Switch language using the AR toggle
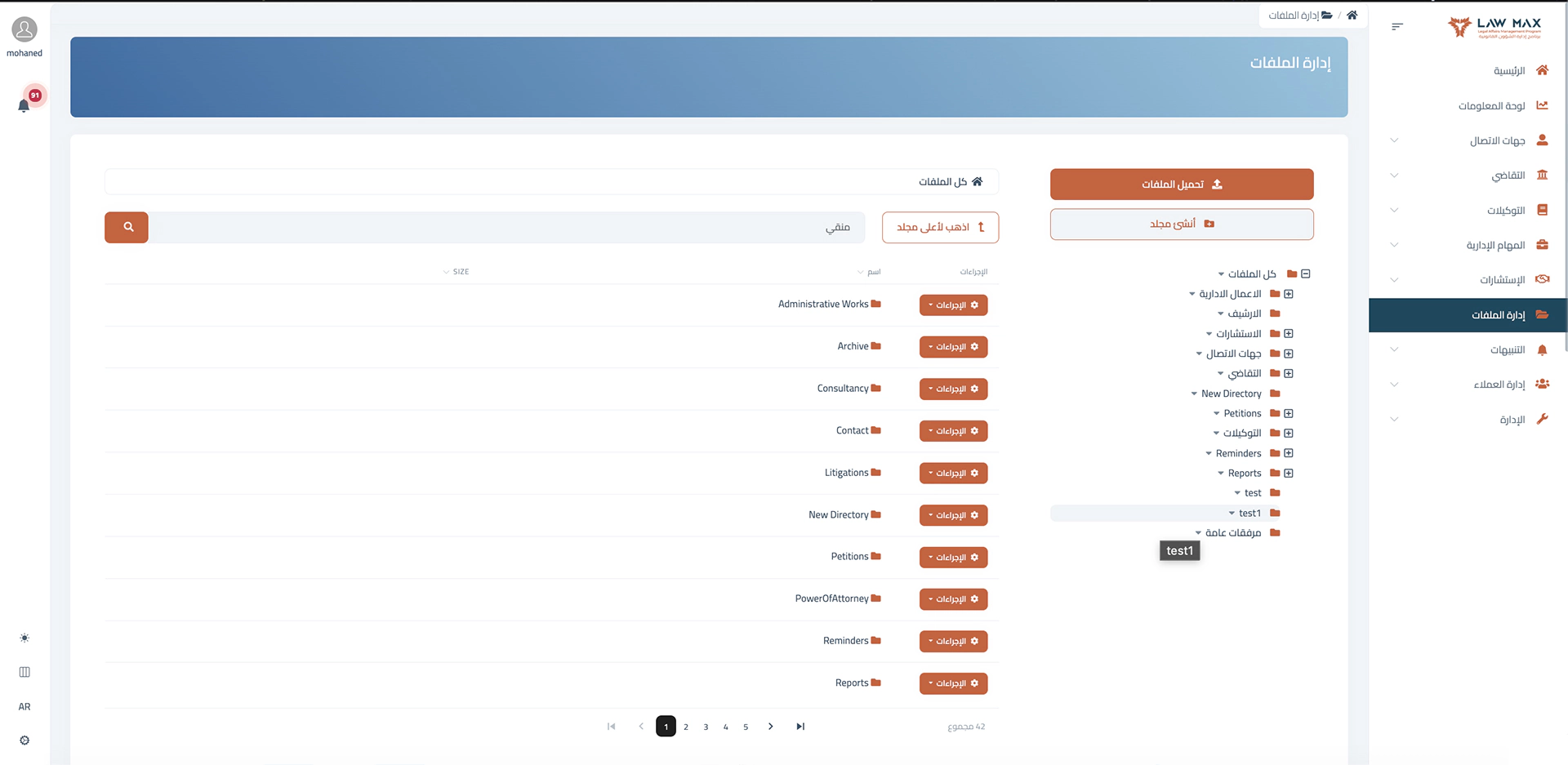Image resolution: width=1568 pixels, height=765 pixels. click(x=24, y=707)
